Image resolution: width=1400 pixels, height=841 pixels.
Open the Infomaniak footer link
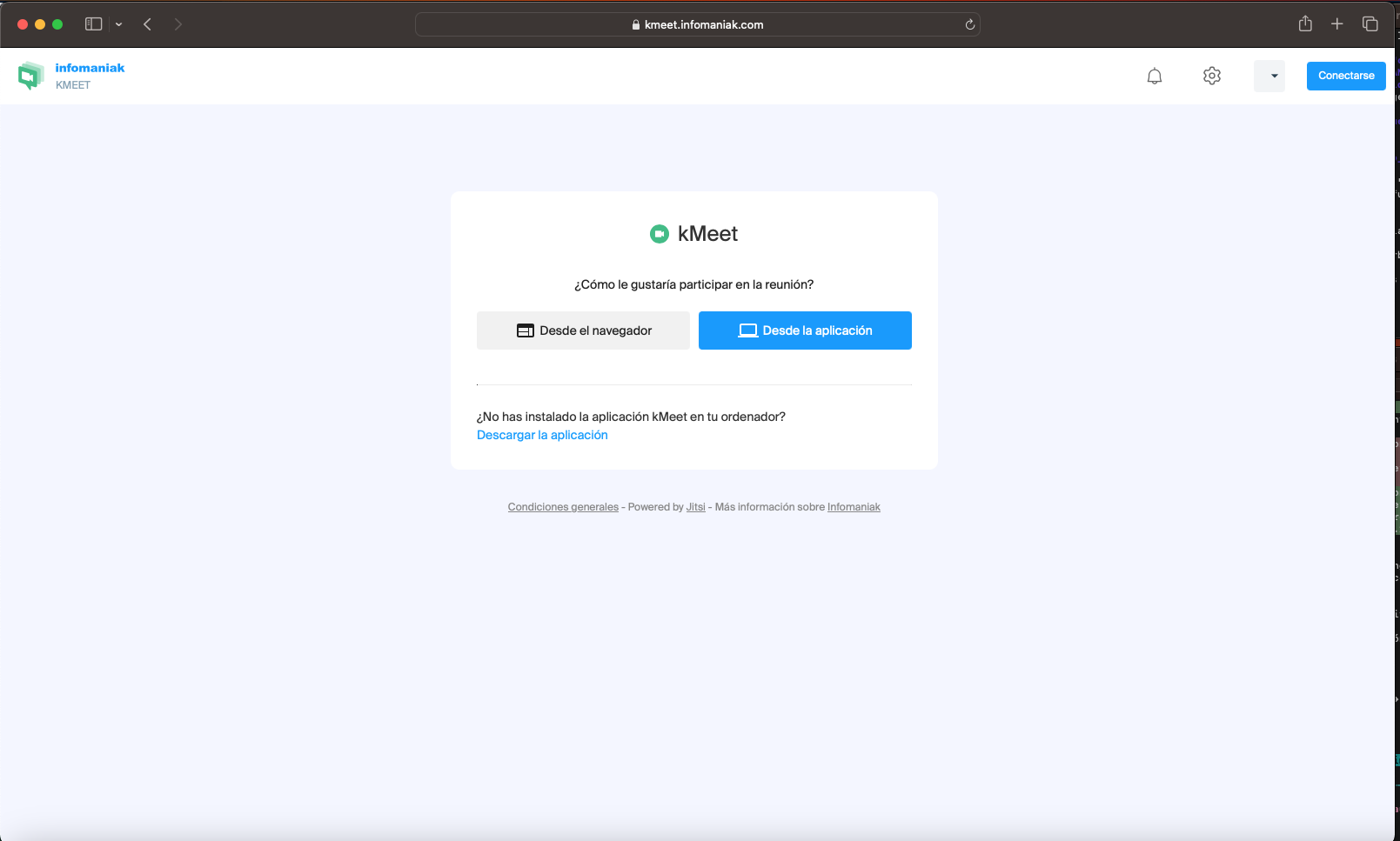tap(854, 507)
